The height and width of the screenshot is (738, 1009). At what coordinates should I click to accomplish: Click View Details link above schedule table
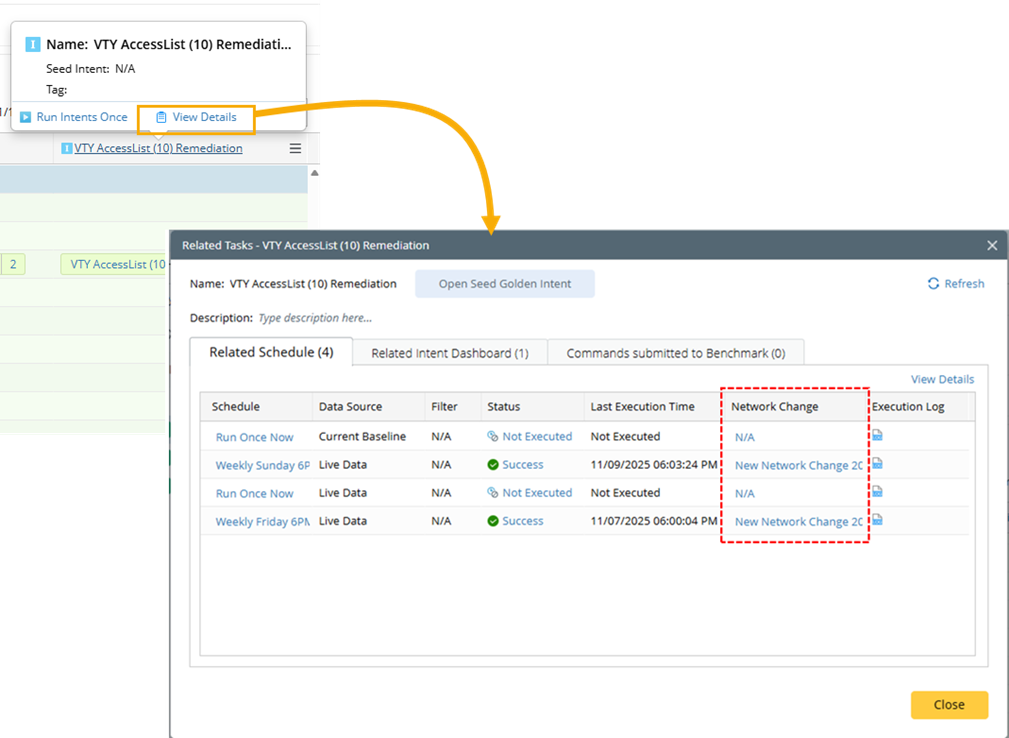(942, 380)
